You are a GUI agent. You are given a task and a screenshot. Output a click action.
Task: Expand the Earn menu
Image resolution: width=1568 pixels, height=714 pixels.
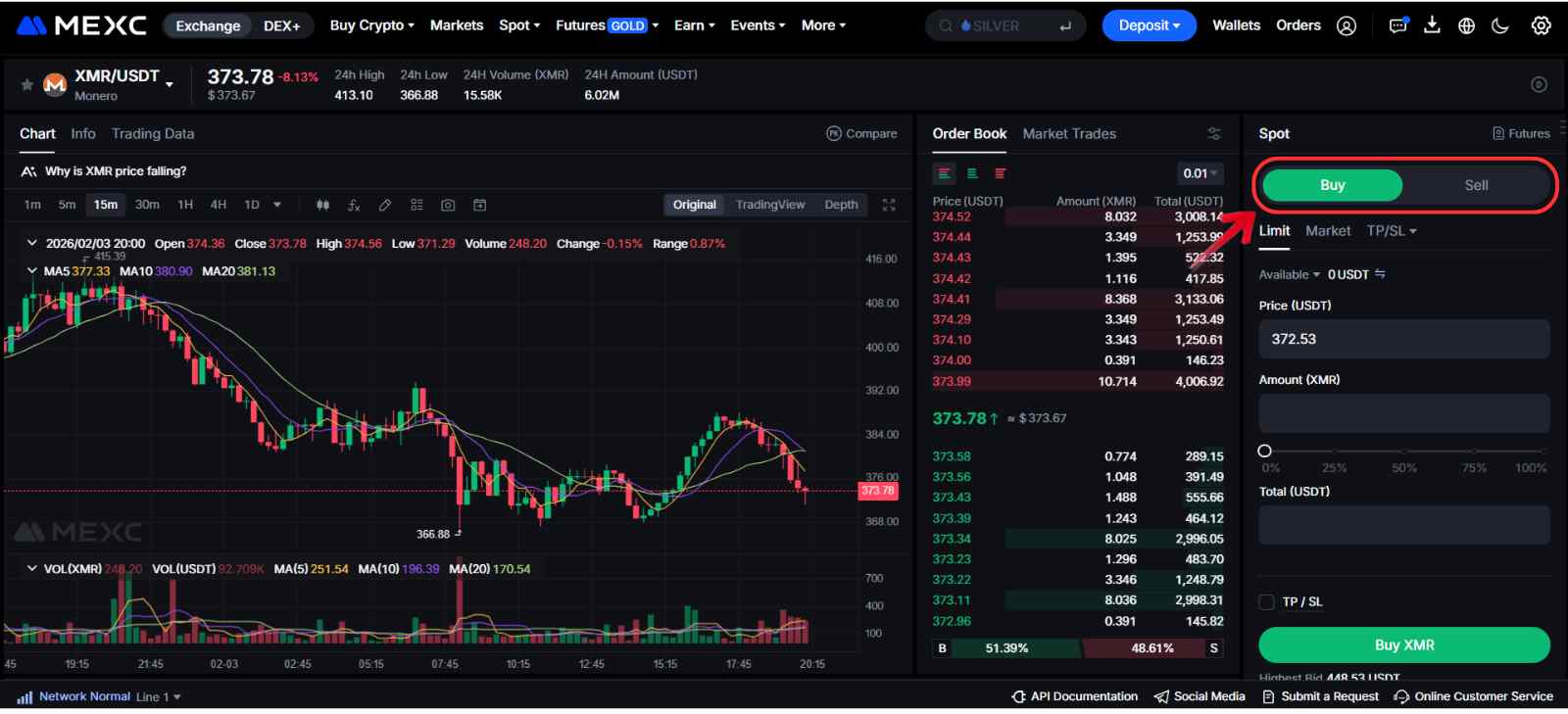pos(695,25)
